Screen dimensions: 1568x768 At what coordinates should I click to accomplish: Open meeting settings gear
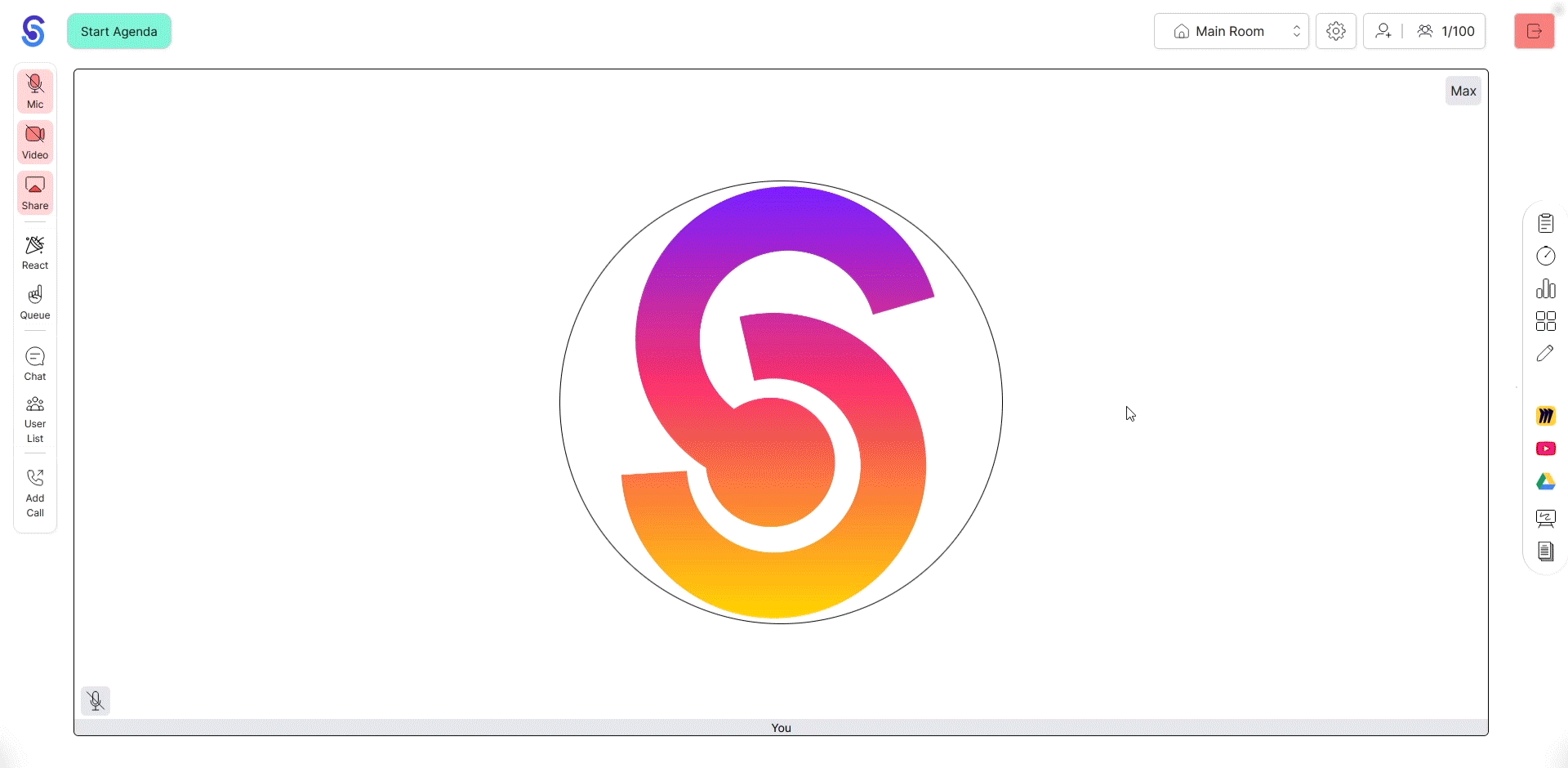pos(1336,31)
